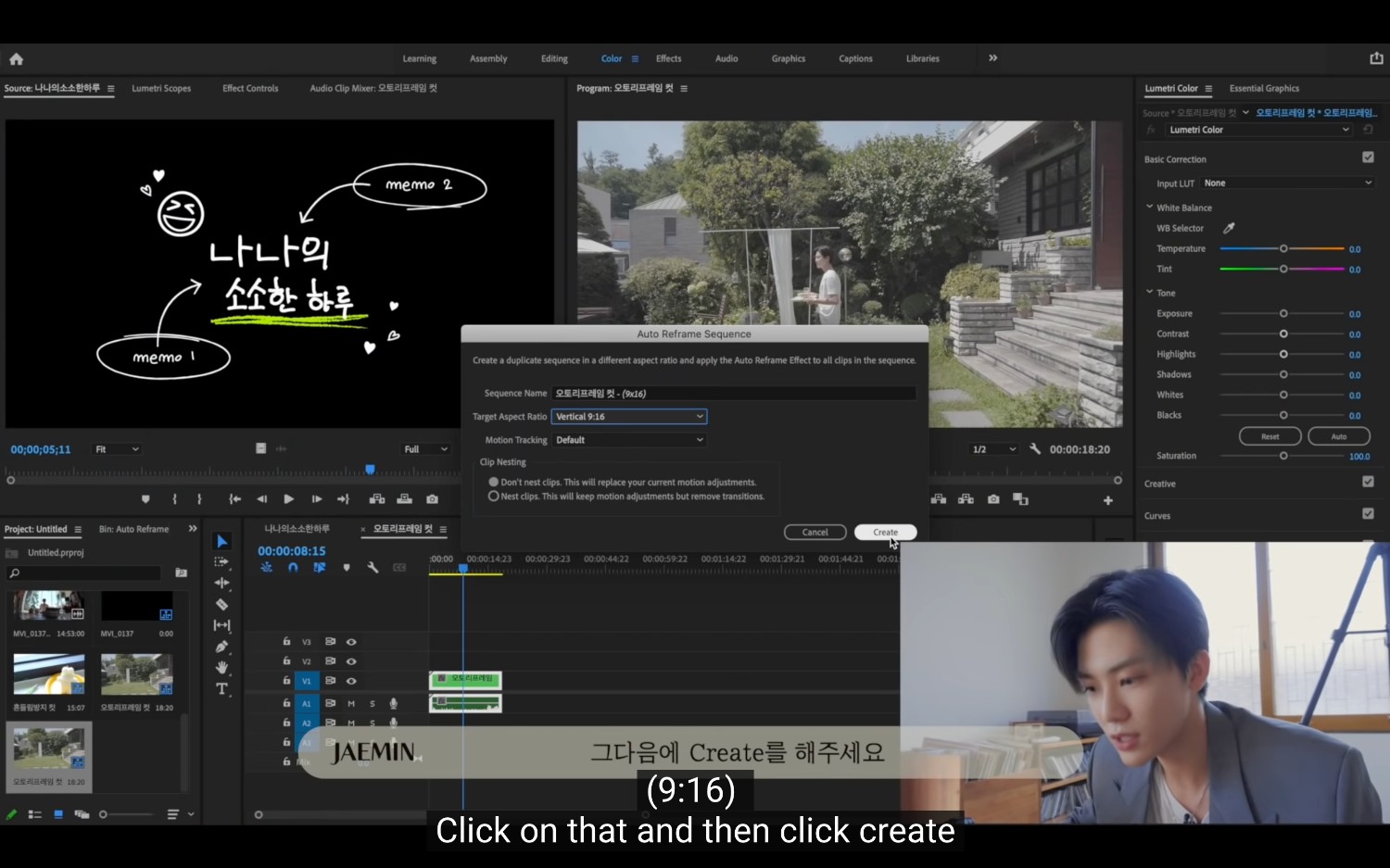Open Program monitor settings wrench
Screen dimensions: 1390x868
pyautogui.click(x=1035, y=449)
